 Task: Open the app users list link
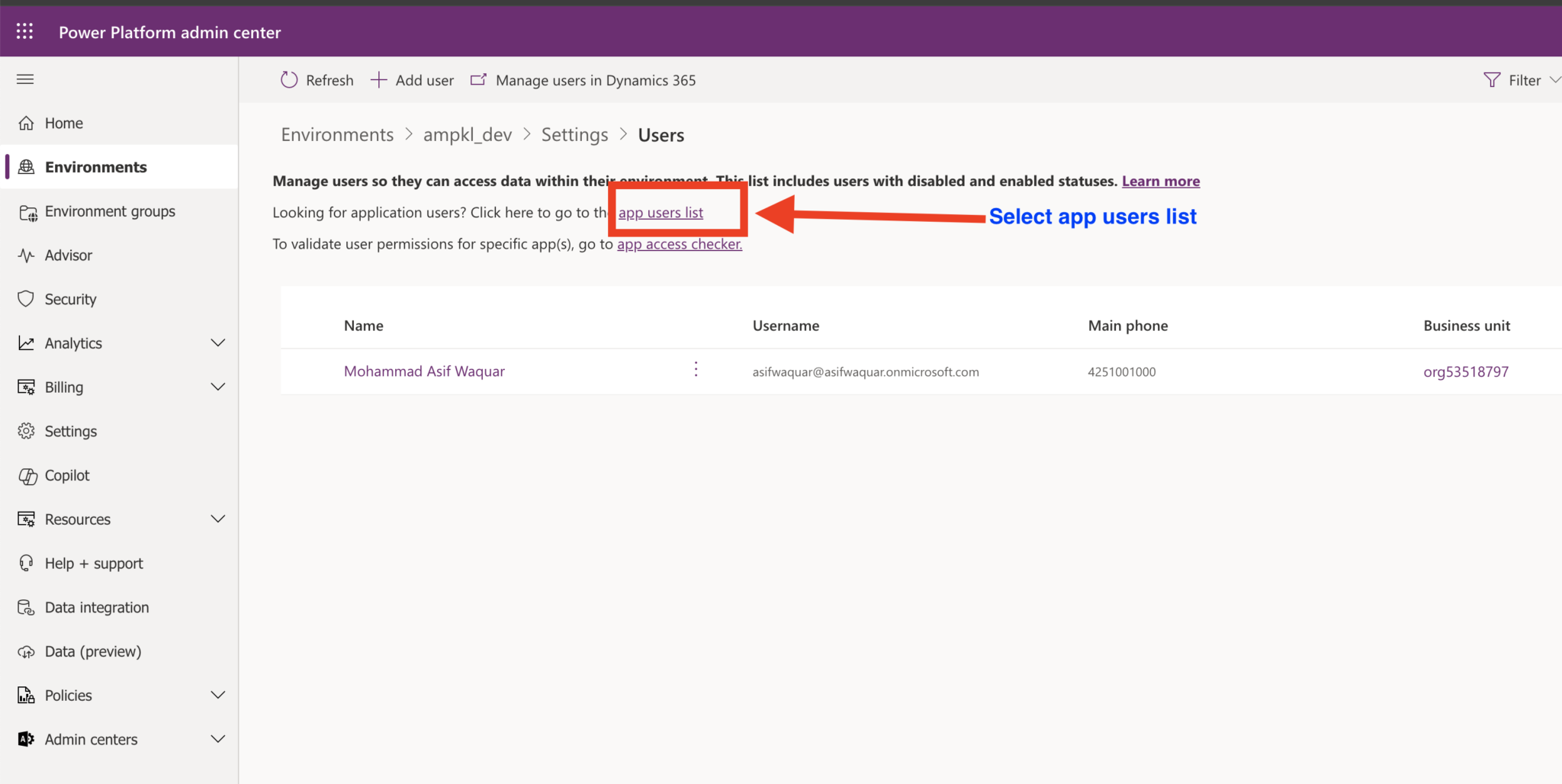tap(660, 212)
